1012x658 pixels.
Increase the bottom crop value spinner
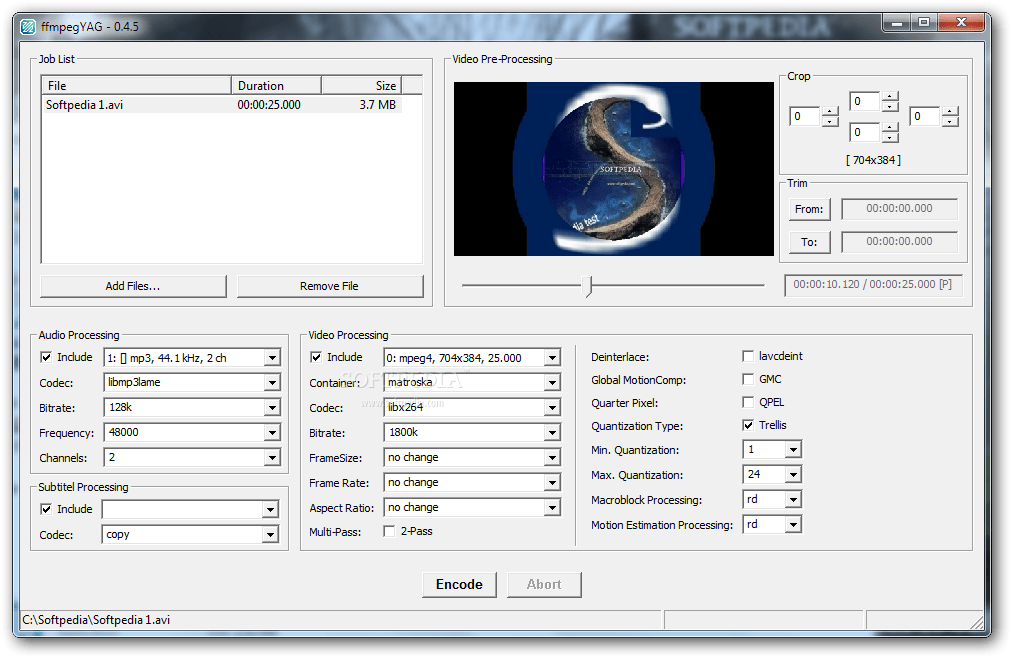(x=890, y=127)
